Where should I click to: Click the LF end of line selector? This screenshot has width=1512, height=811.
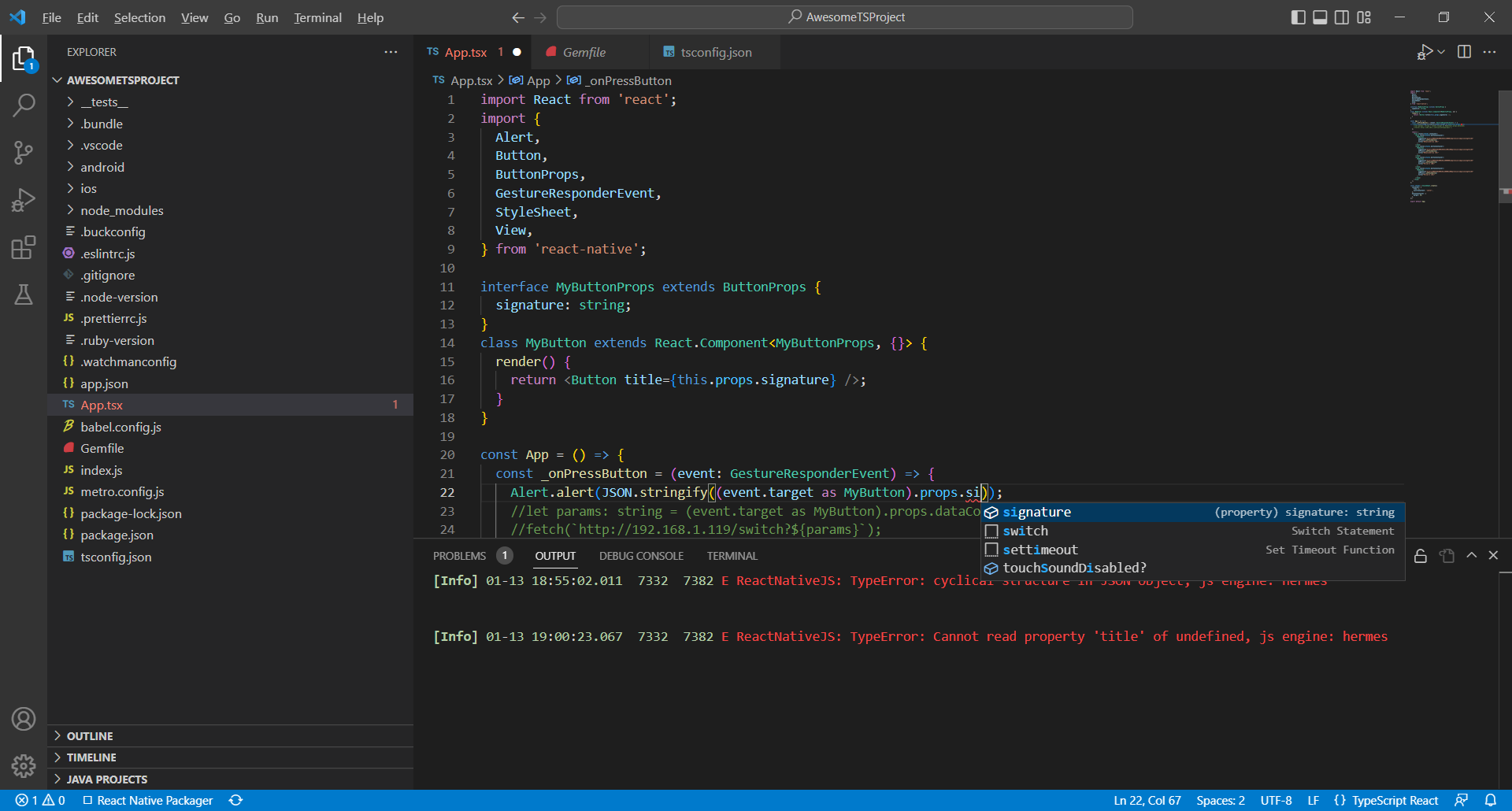(1313, 800)
